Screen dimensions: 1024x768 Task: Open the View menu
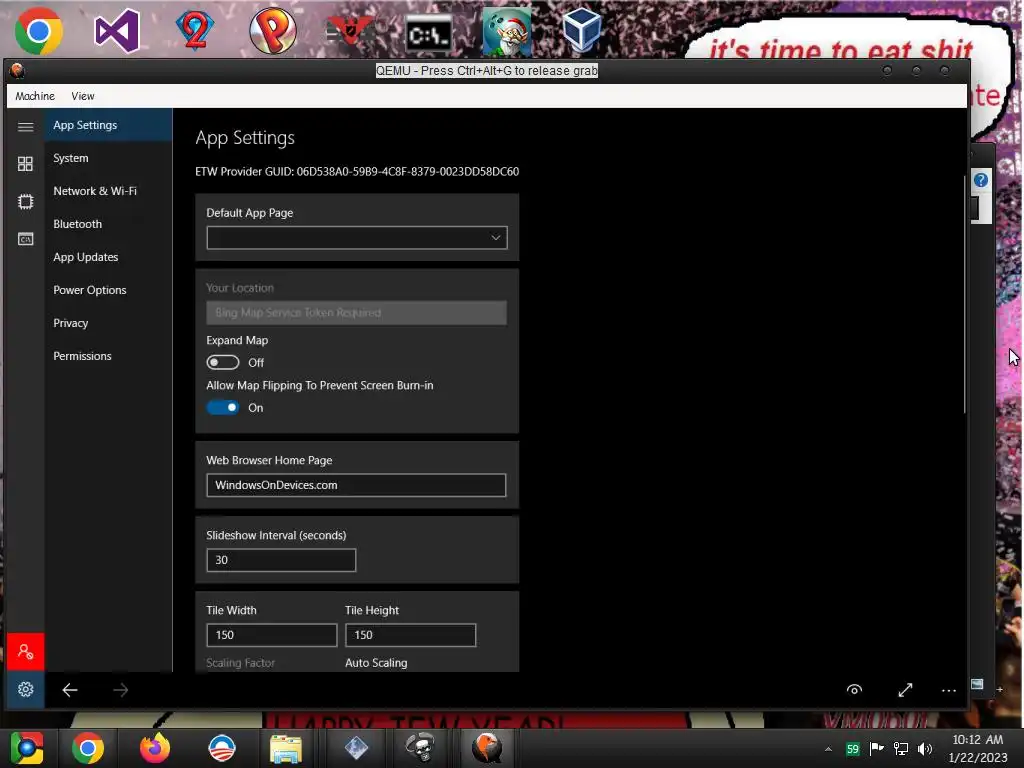tap(83, 96)
